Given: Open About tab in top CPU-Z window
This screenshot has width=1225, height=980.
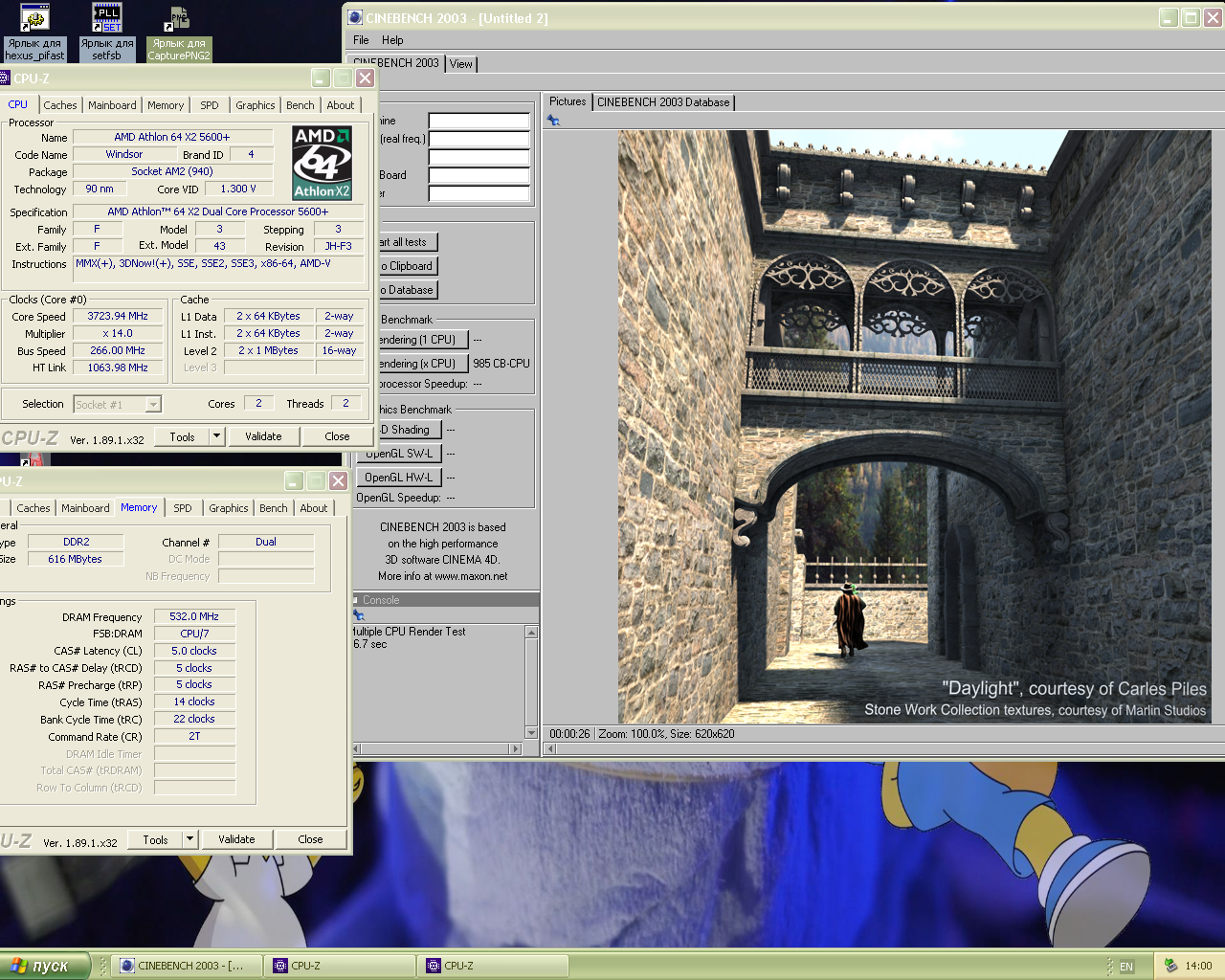Looking at the screenshot, I should pyautogui.click(x=341, y=105).
